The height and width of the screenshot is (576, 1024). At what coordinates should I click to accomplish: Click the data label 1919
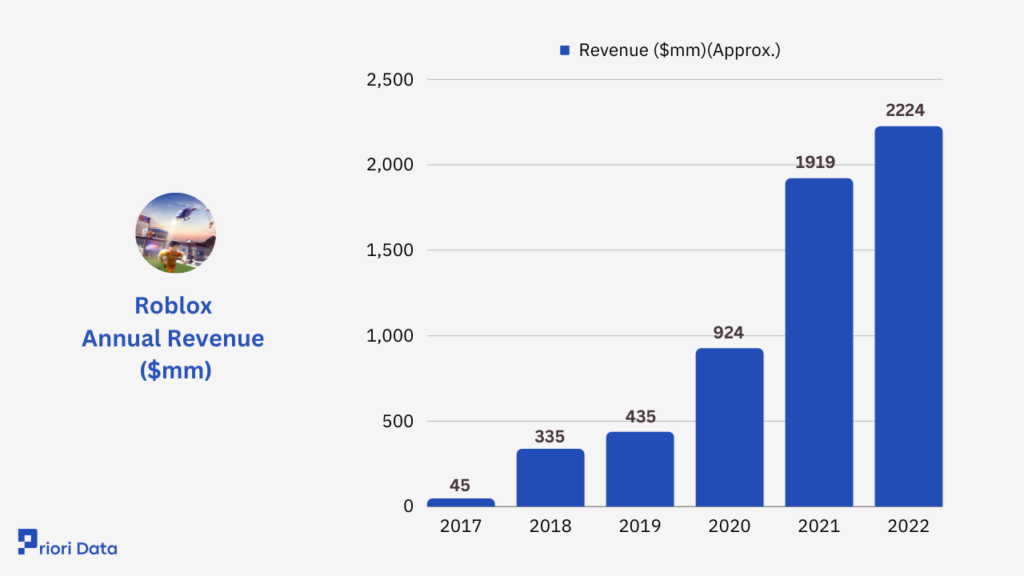[815, 162]
